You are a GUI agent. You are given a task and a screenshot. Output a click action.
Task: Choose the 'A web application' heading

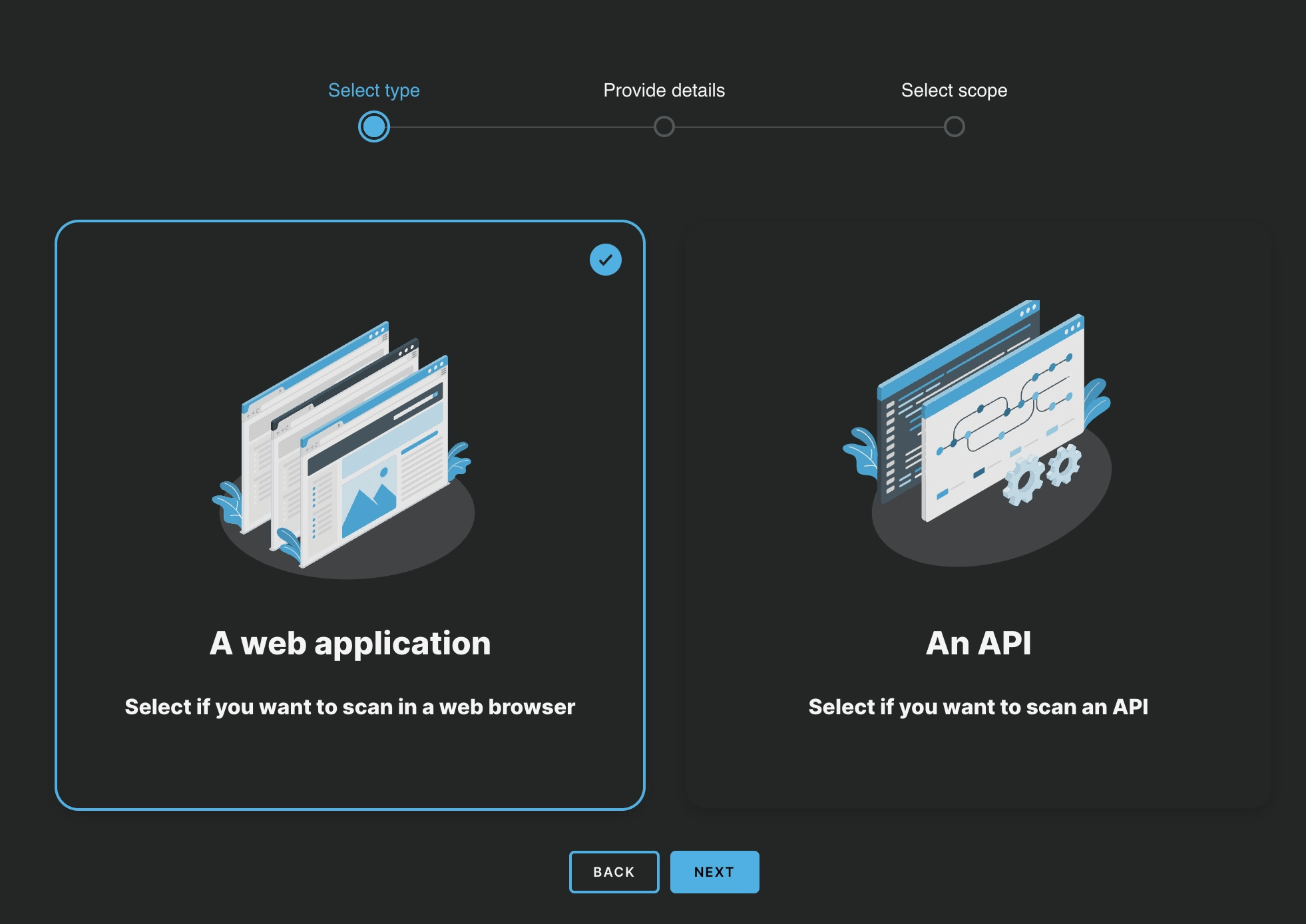350,643
